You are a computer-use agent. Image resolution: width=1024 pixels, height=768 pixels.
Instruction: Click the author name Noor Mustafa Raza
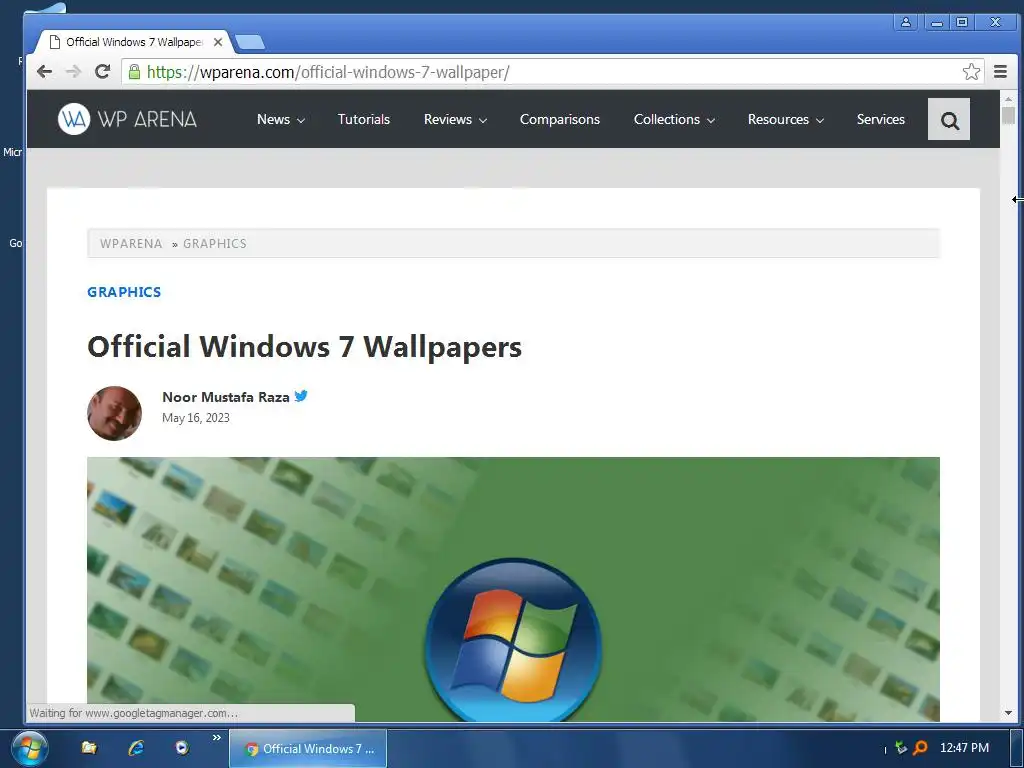(225, 397)
